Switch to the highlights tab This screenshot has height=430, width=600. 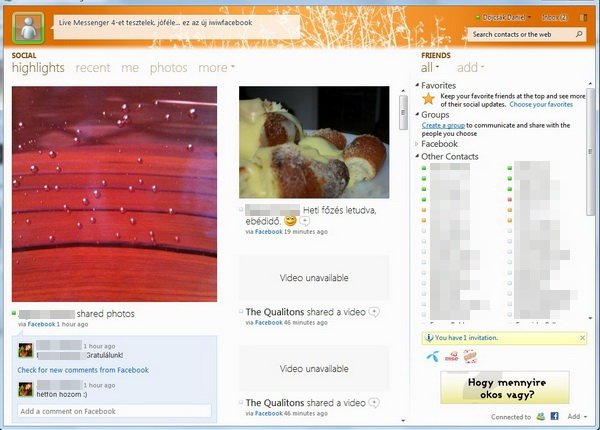click(x=38, y=68)
